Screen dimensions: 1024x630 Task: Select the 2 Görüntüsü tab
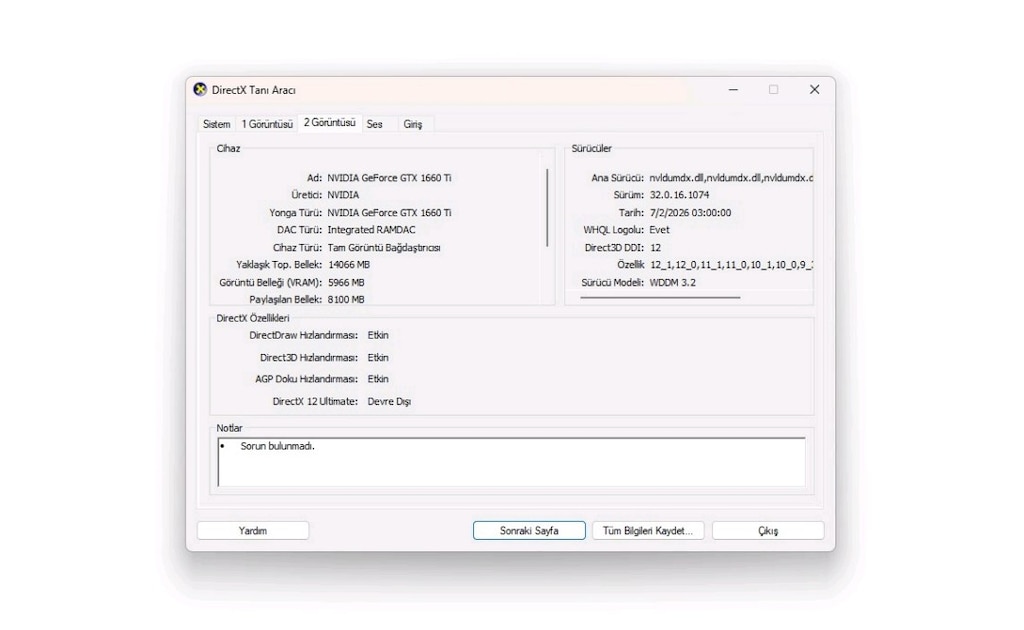[330, 123]
